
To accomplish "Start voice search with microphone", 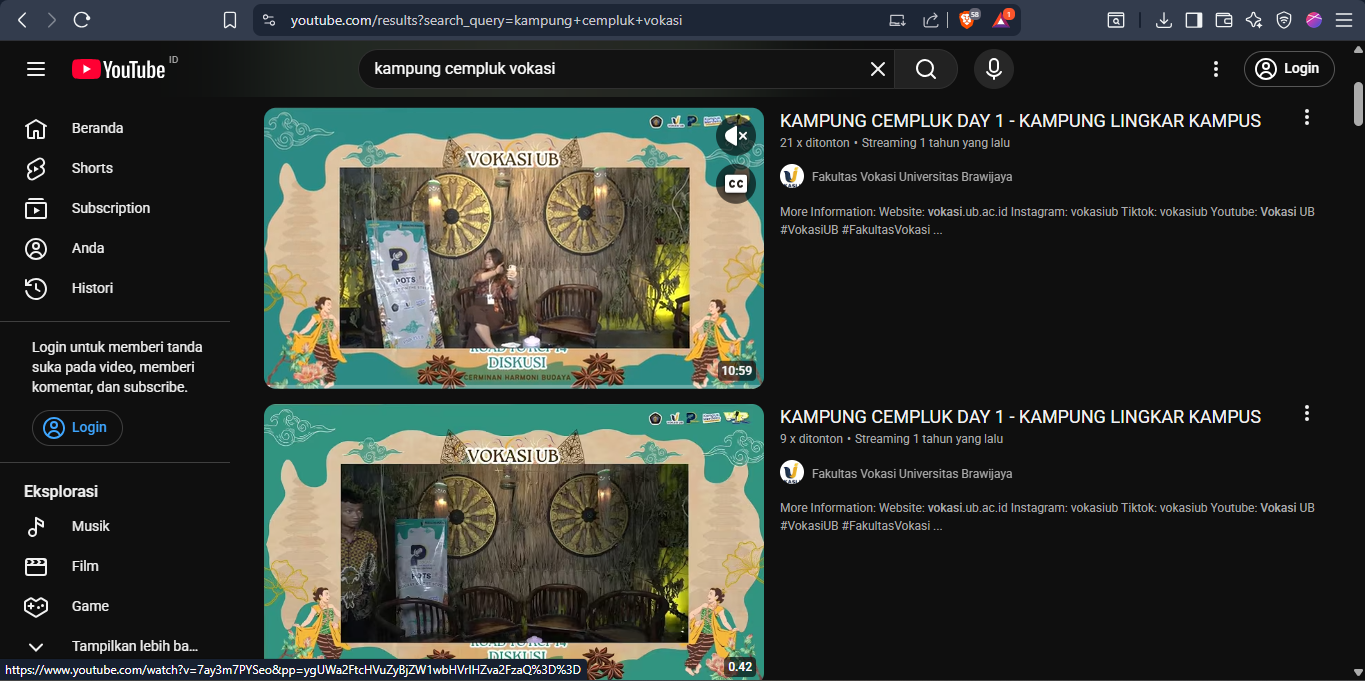I will point(994,69).
